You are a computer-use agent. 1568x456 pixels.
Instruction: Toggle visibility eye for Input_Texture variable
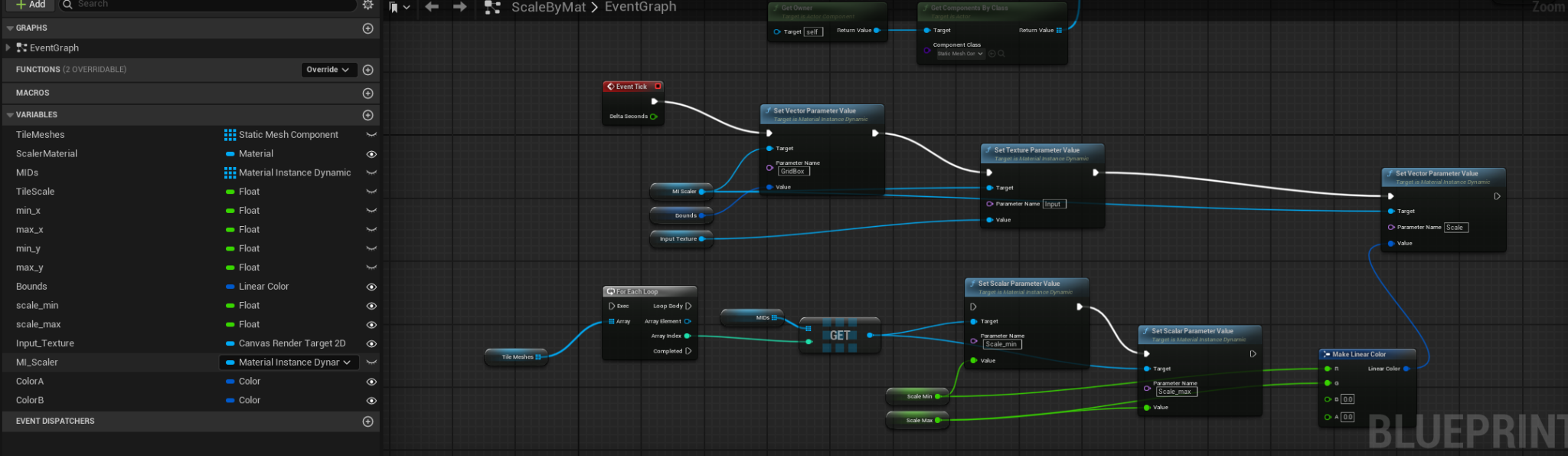pos(371,344)
